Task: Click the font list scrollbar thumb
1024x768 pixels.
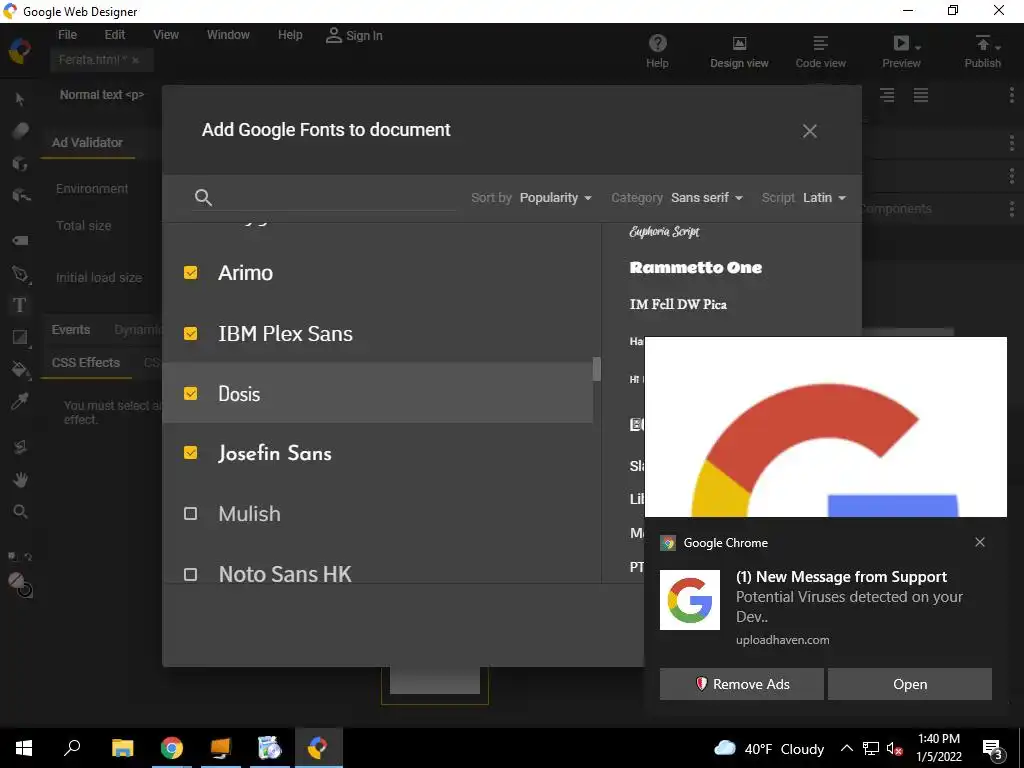Action: 596,368
